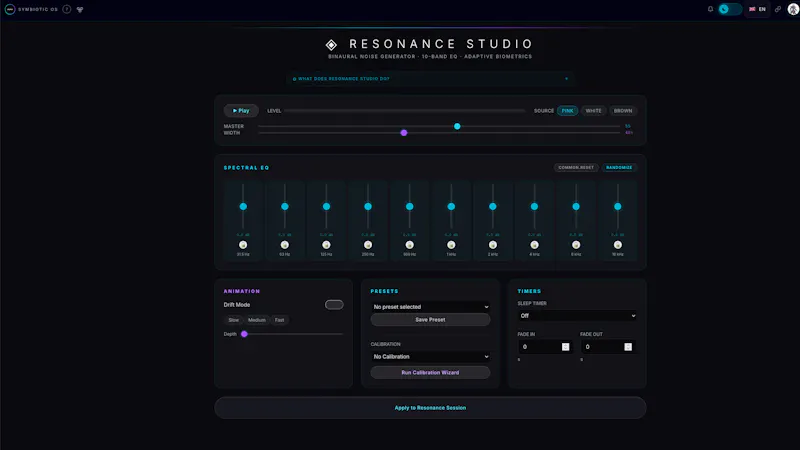
Task: Click the Fade In stepper arrows
Action: (x=565, y=347)
